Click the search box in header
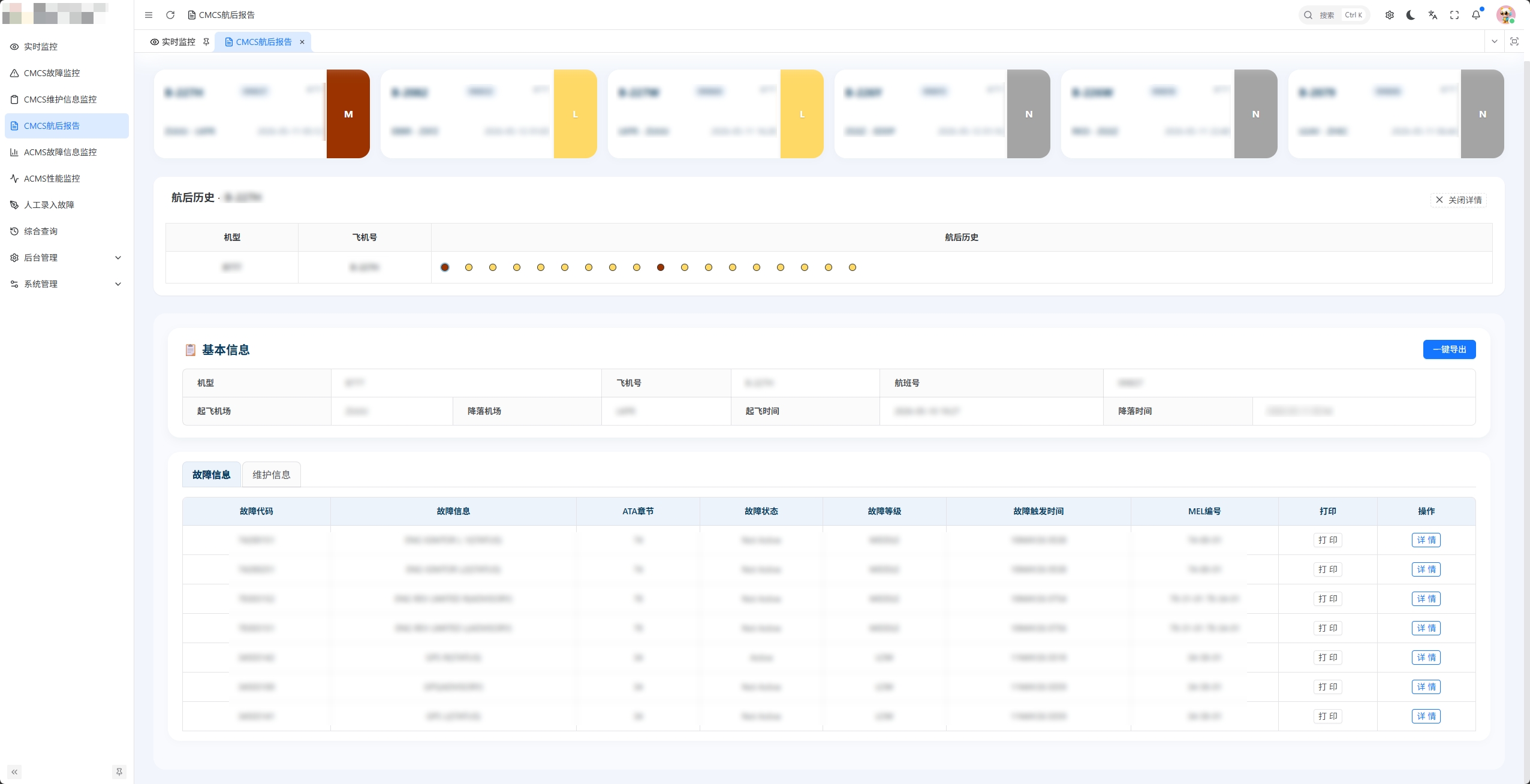The height and width of the screenshot is (784, 1530). click(x=1334, y=15)
